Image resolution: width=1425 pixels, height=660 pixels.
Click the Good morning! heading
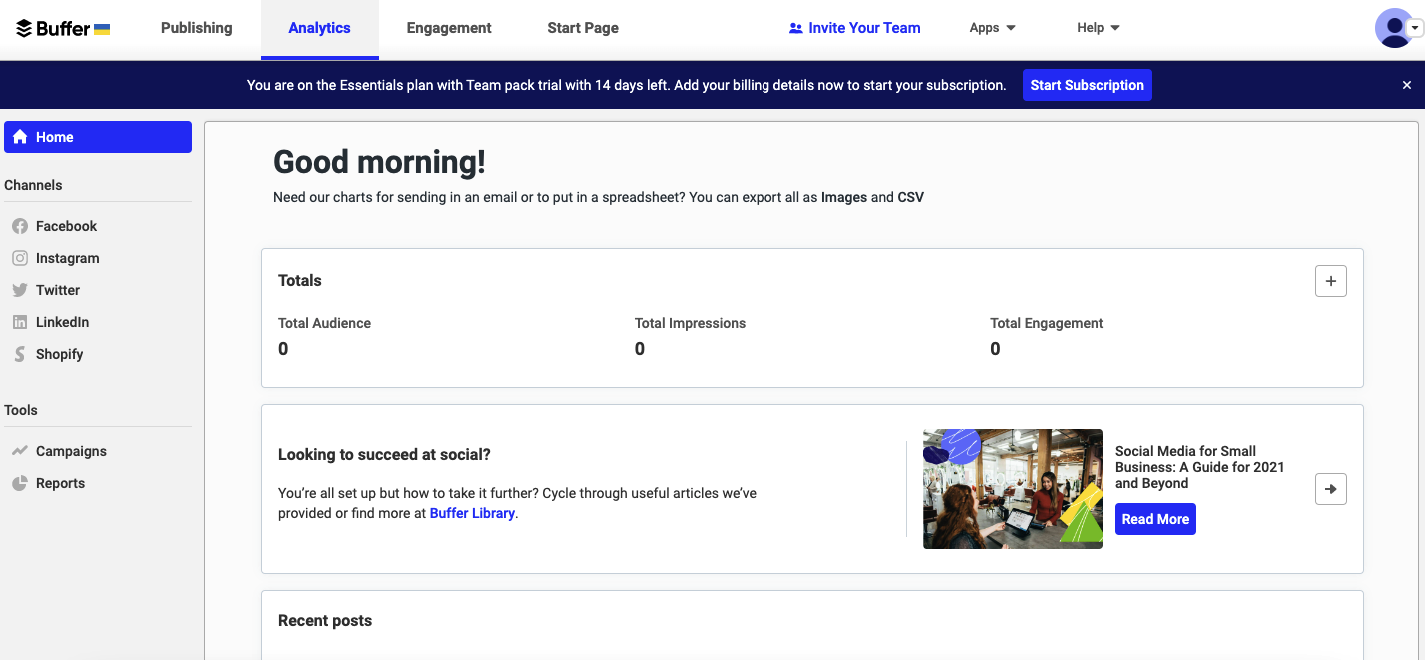379,162
